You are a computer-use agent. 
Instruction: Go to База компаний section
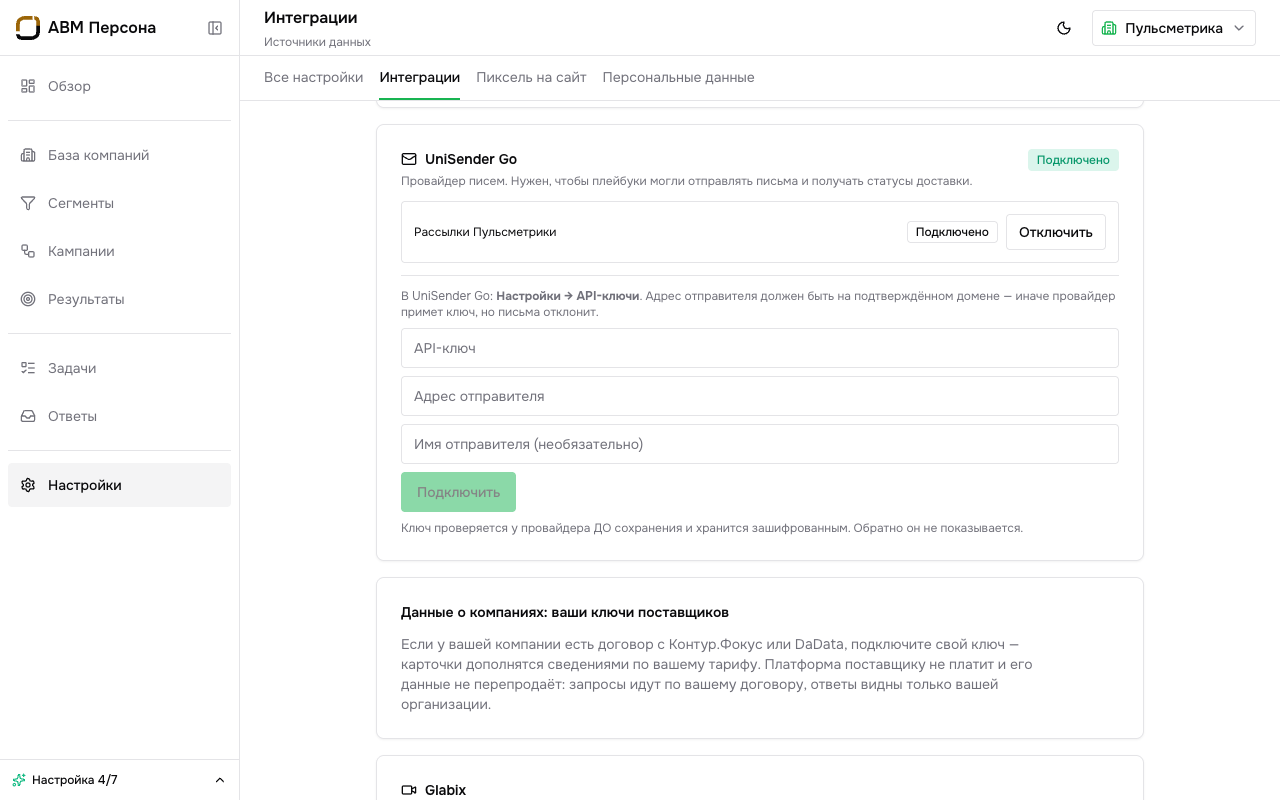[x=119, y=155]
